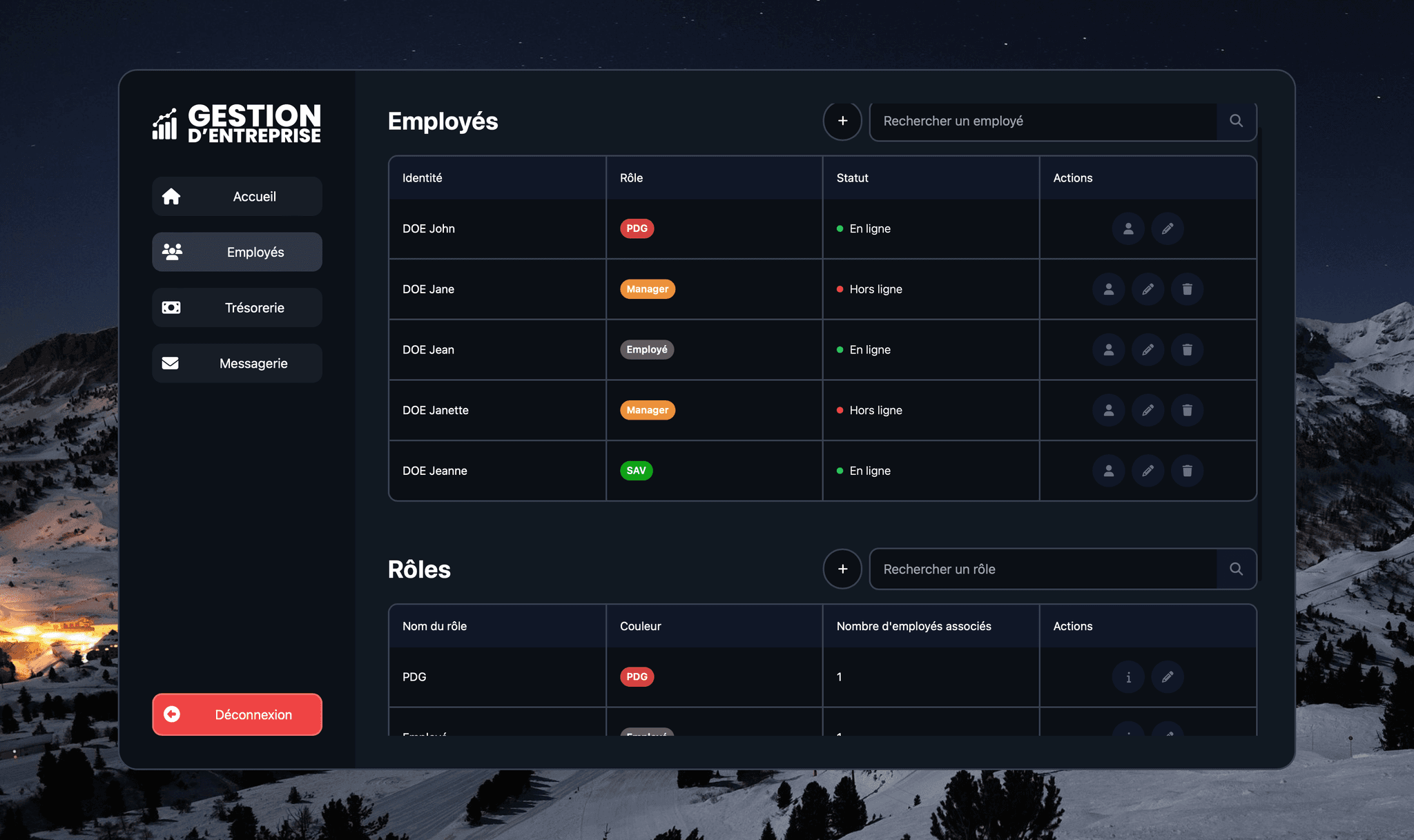Click the green SAV role badge

[636, 471]
